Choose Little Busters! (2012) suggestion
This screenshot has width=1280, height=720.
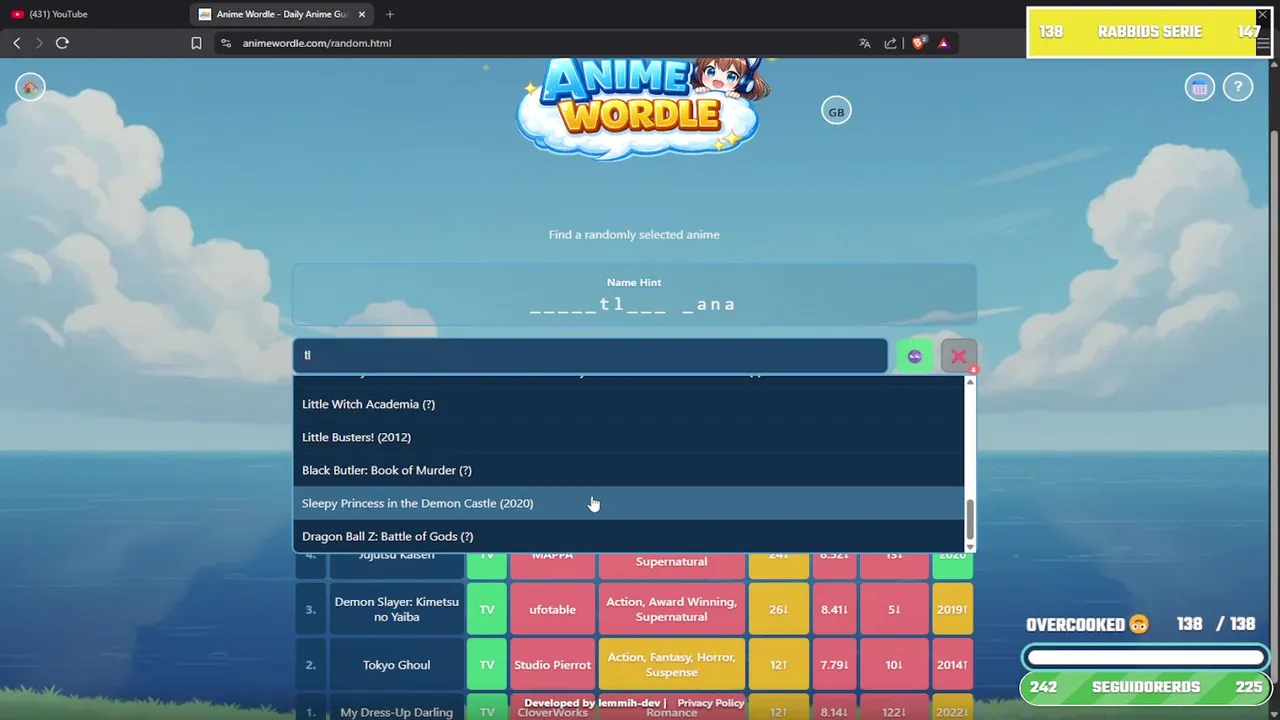tap(628, 437)
